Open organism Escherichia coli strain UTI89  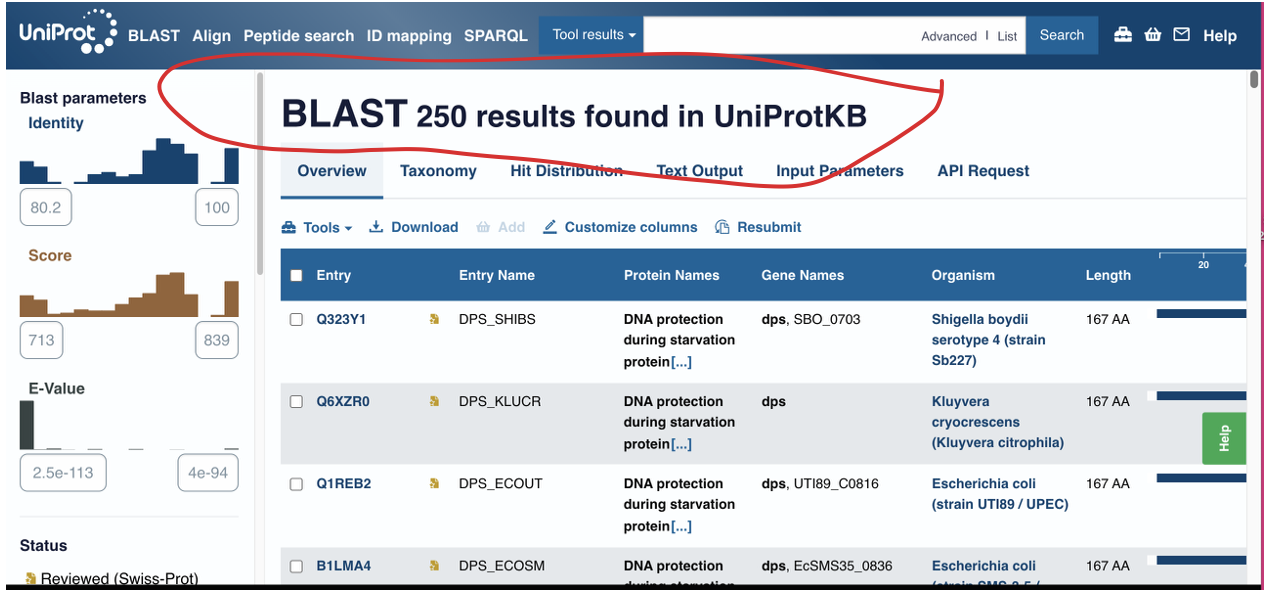click(1000, 494)
